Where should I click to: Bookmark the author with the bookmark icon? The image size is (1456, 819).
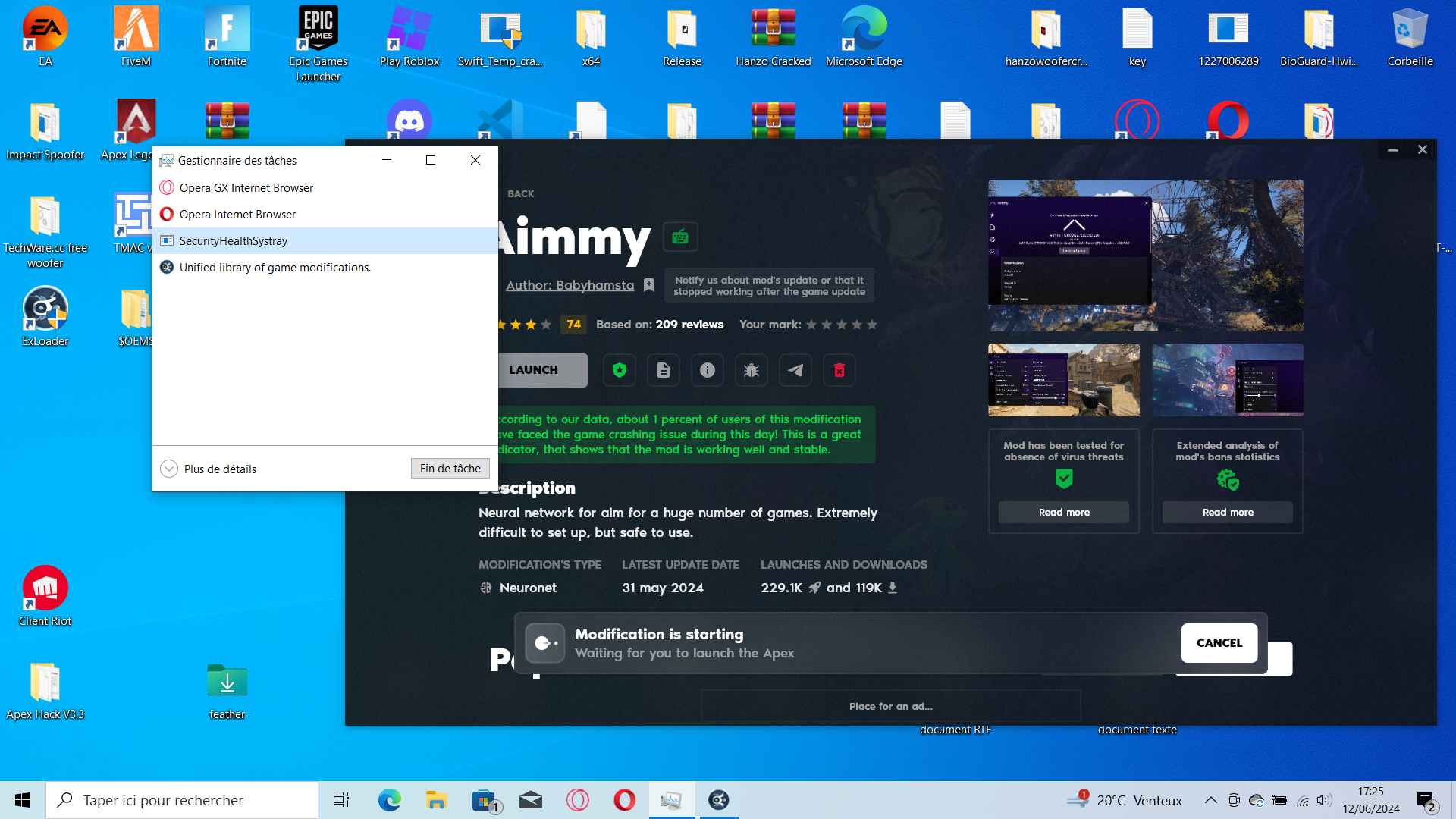coord(649,285)
